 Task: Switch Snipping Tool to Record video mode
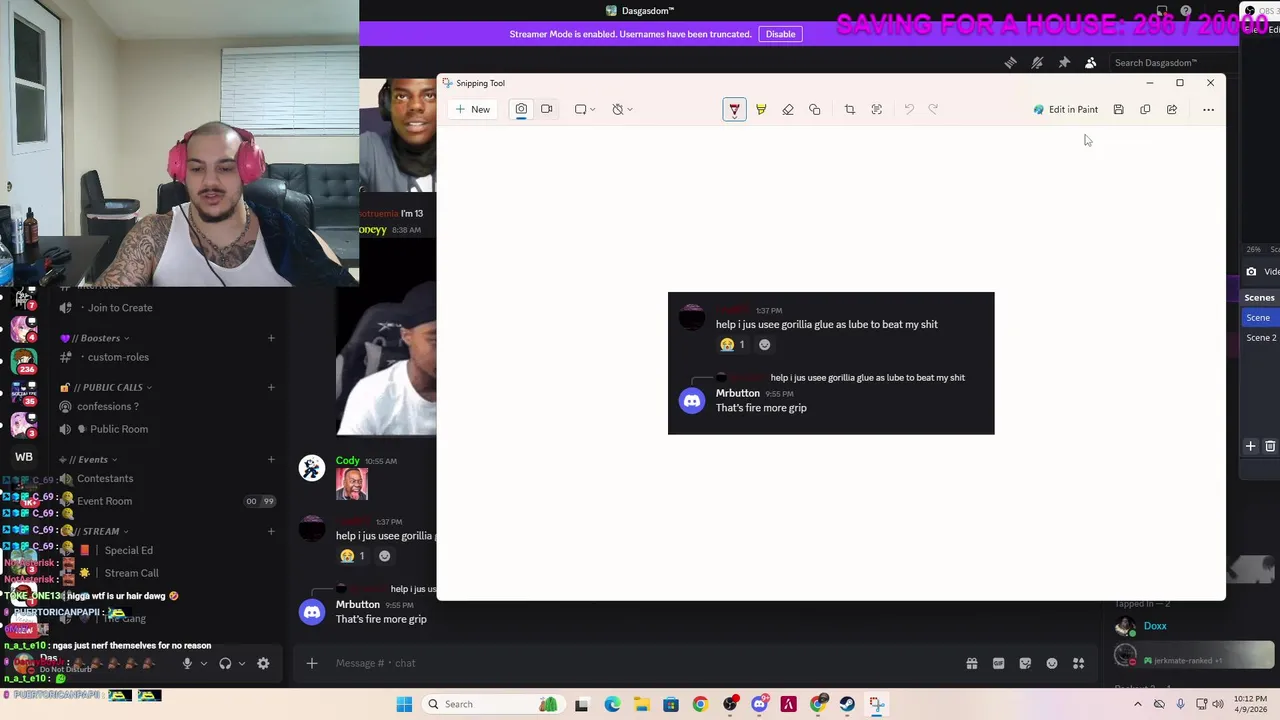(x=547, y=109)
